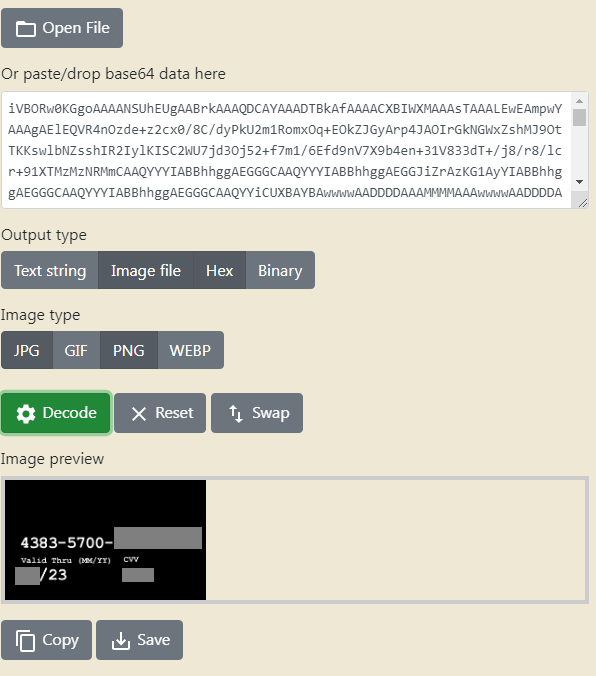The width and height of the screenshot is (596, 676).
Task: Click the copy pages icon
Action: pos(25,641)
